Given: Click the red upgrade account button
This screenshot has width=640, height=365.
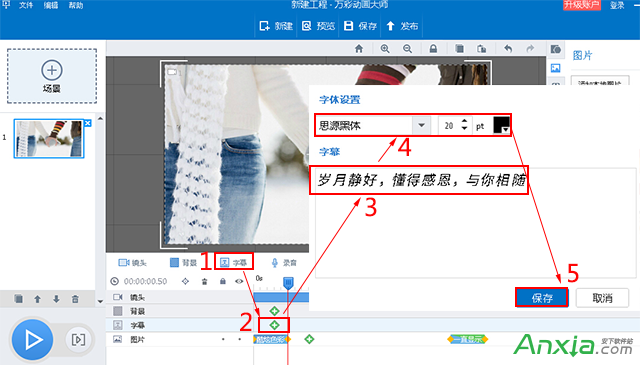Looking at the screenshot, I should coord(582,5).
